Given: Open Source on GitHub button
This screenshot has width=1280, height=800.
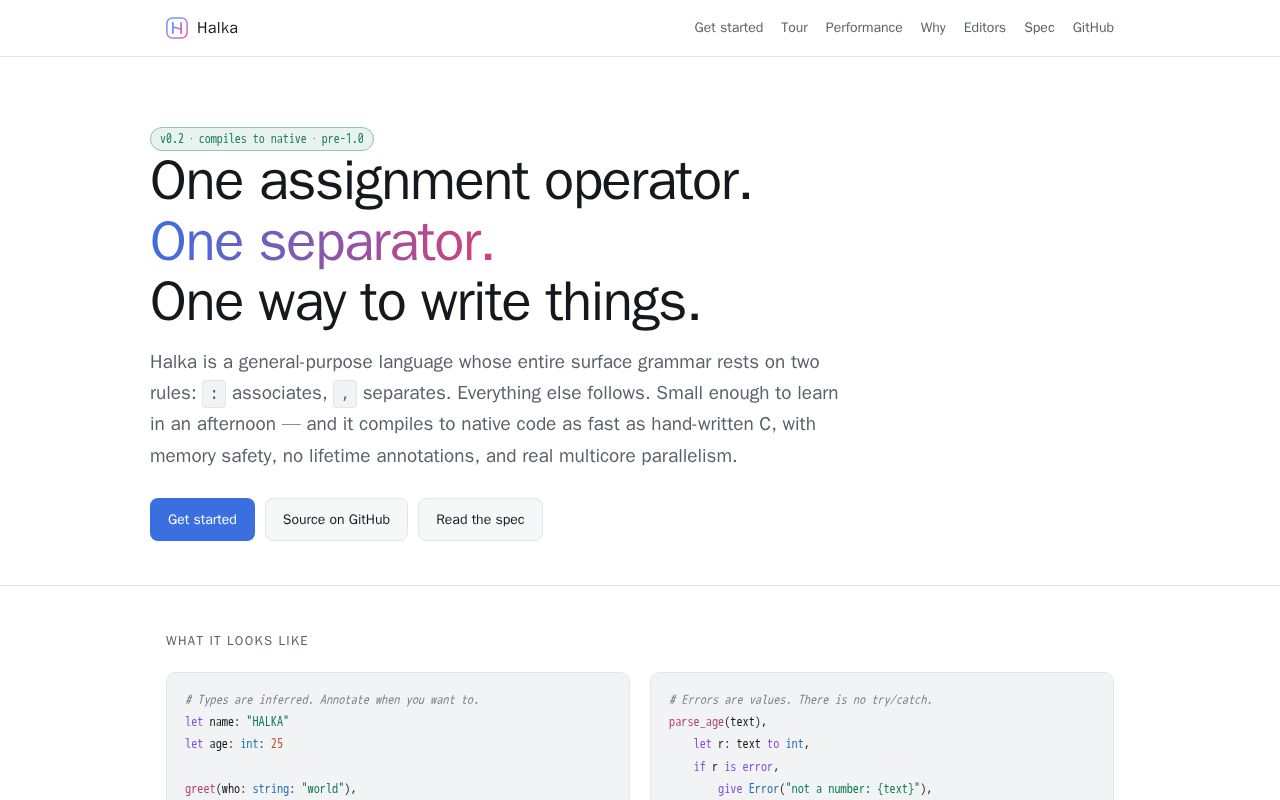Looking at the screenshot, I should pyautogui.click(x=336, y=520).
